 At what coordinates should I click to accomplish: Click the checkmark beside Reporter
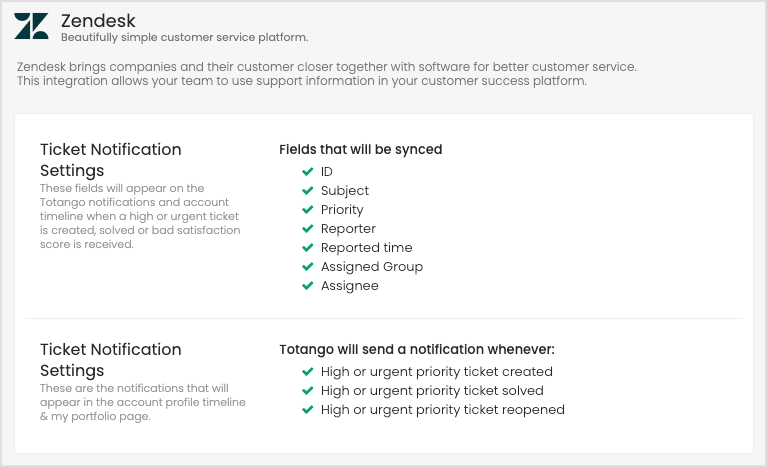308,229
